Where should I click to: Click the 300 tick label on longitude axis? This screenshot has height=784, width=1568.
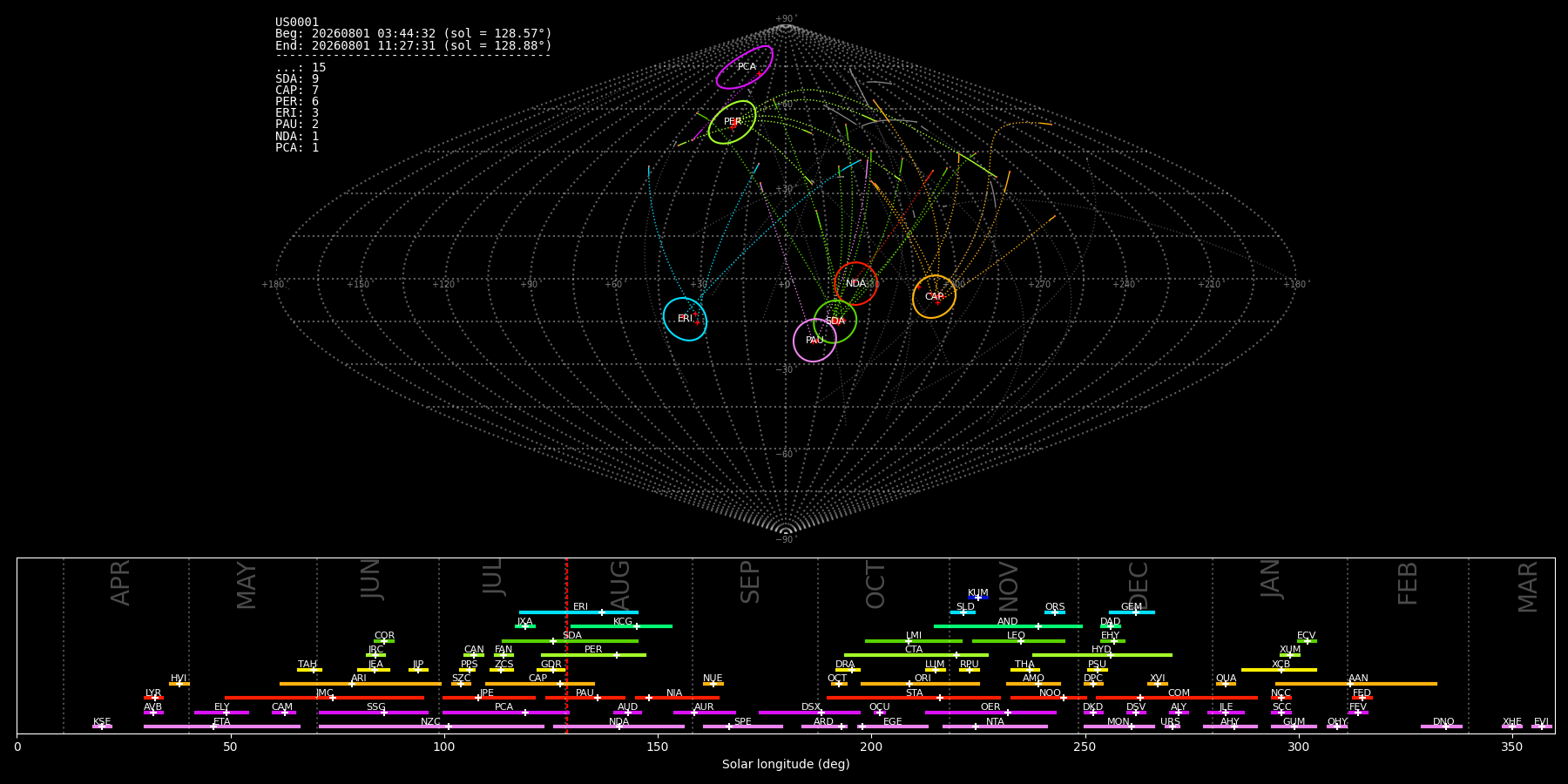click(1298, 747)
